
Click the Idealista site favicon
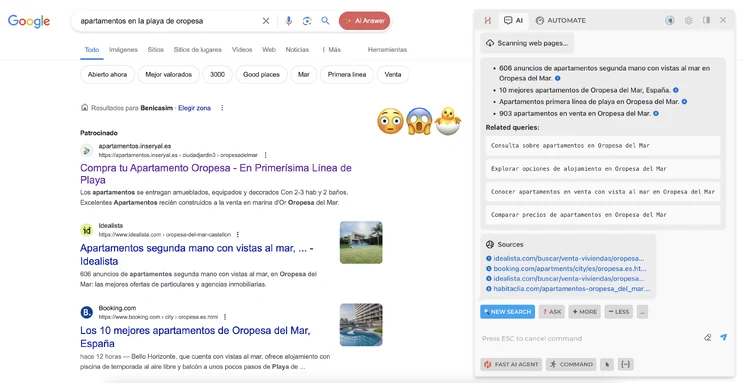coord(86,230)
